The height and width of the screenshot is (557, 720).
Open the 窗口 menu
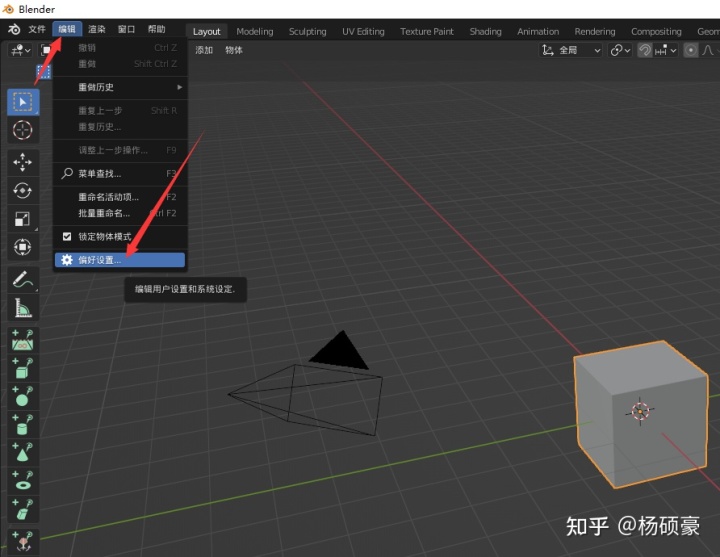(x=126, y=29)
